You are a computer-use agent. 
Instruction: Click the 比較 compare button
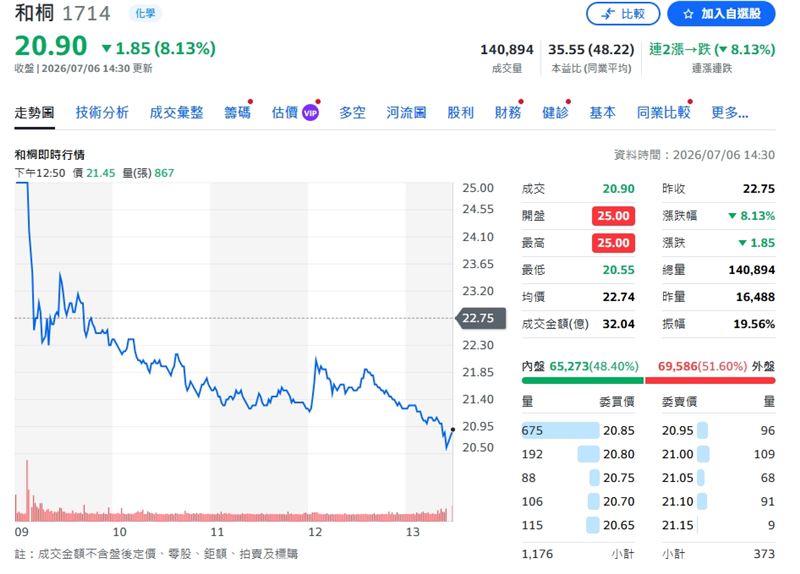click(x=622, y=14)
